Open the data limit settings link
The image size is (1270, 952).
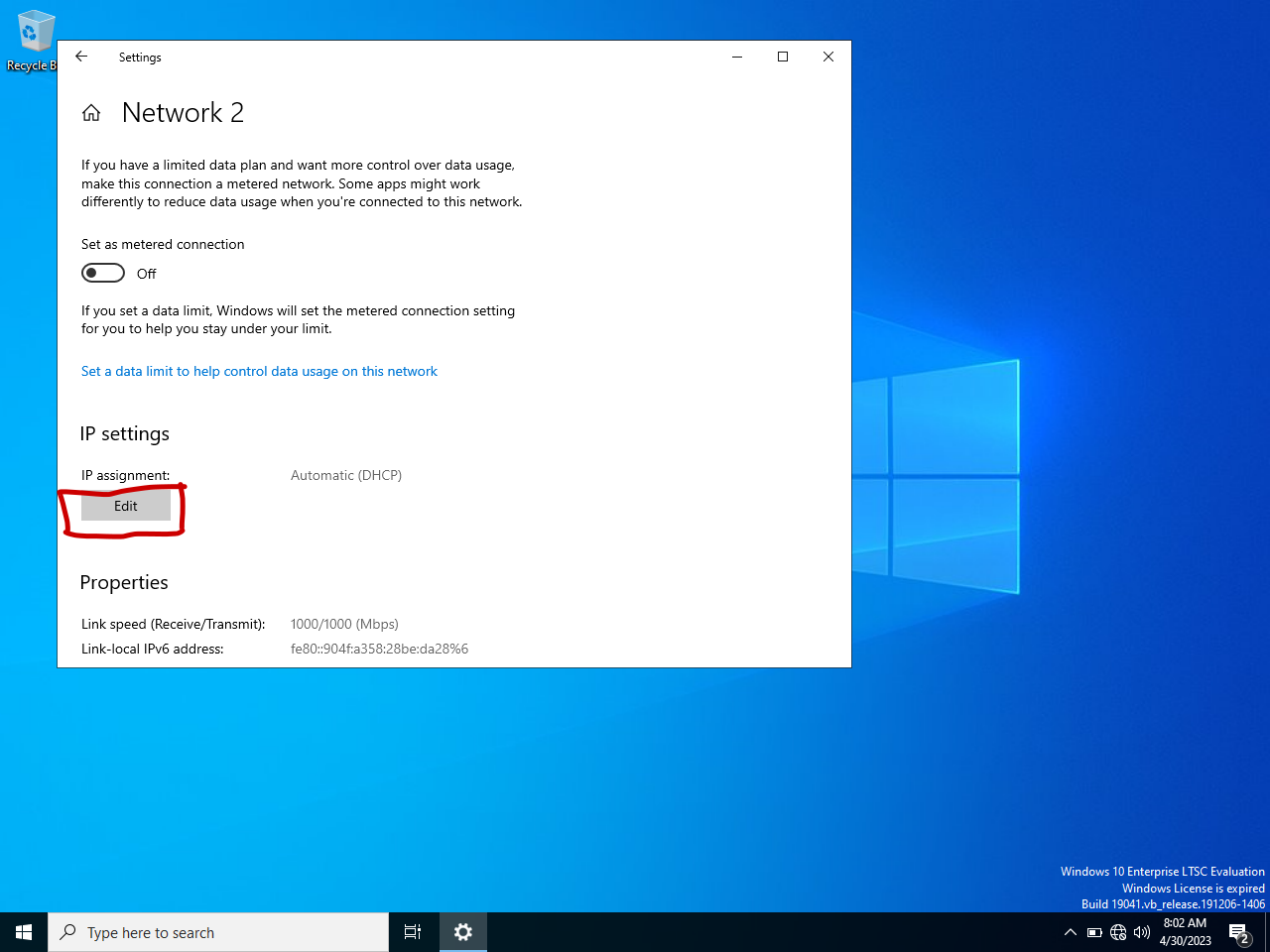coord(259,371)
